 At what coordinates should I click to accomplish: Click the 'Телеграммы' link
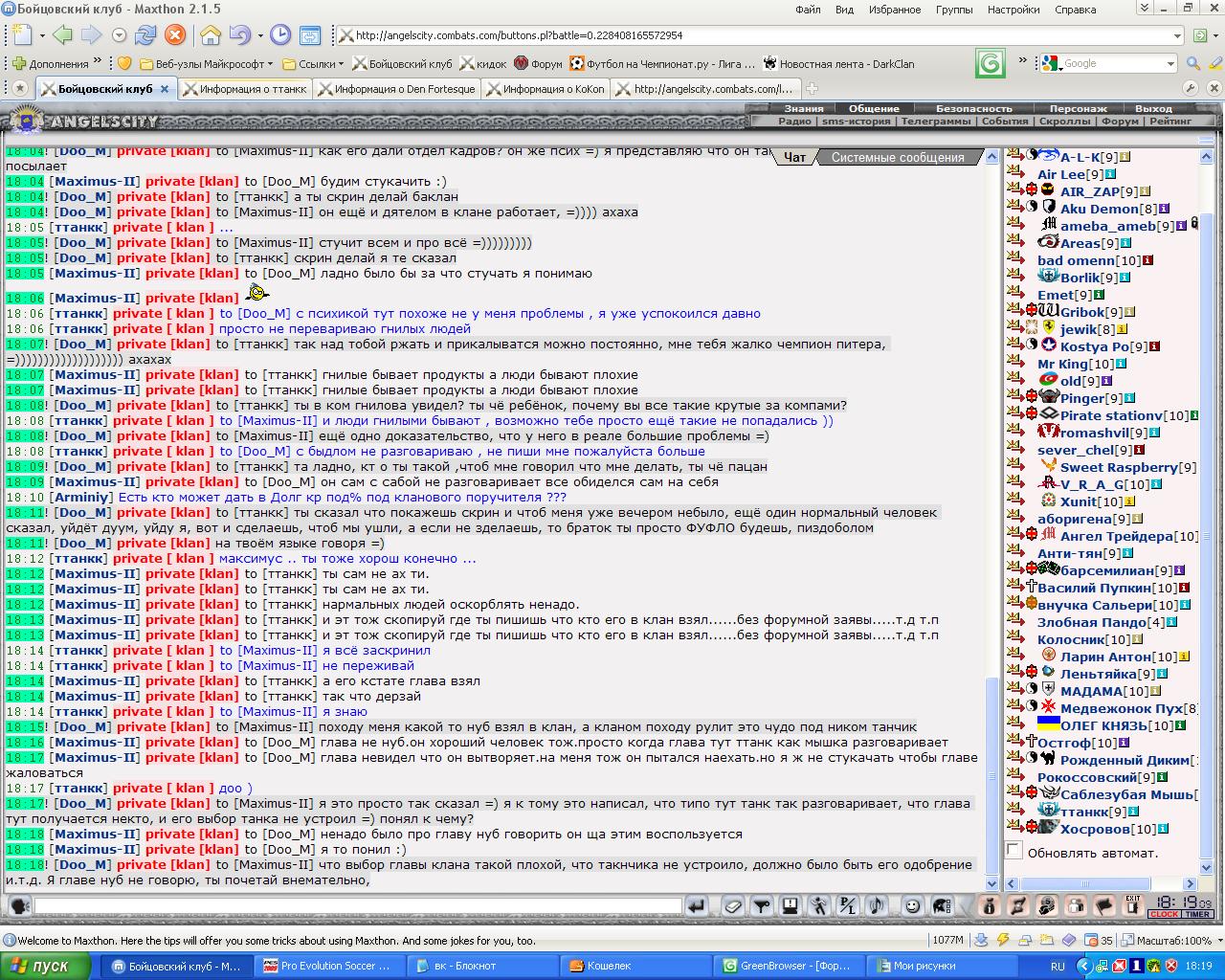(x=936, y=122)
